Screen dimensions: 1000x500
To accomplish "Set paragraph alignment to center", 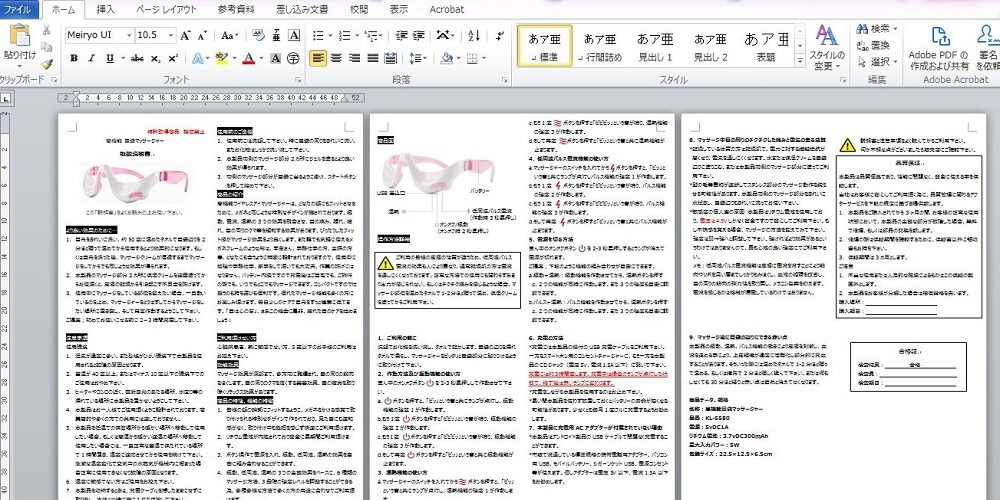I will (336, 58).
